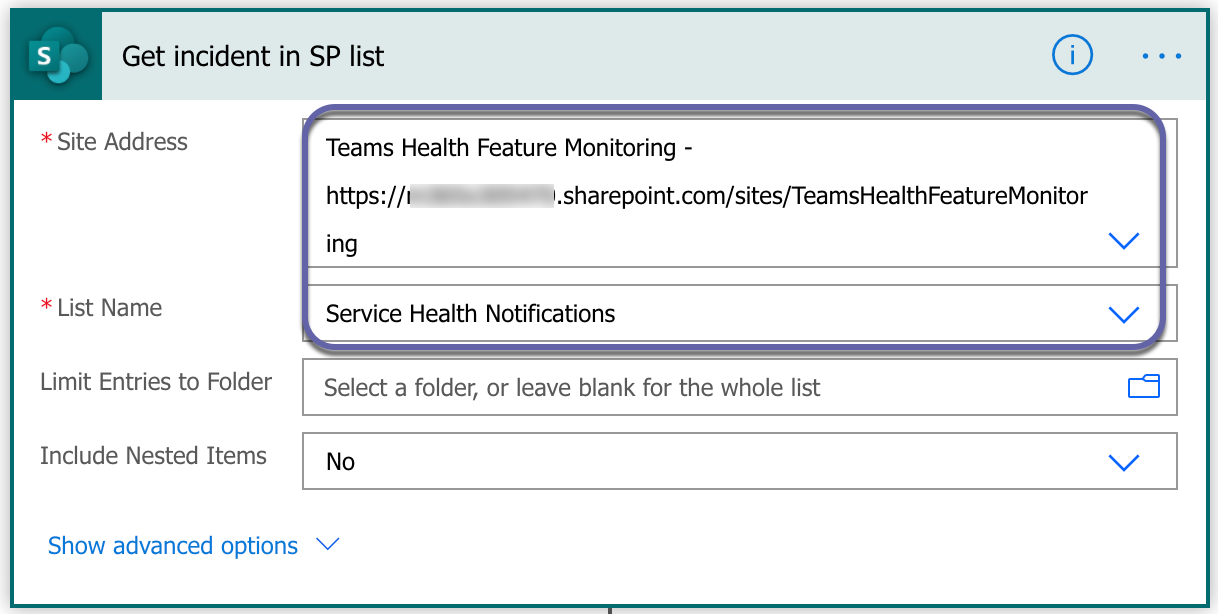The width and height of the screenshot is (1218, 614).
Task: Open the Include Nested Items dropdown chevron
Action: coord(1124,462)
